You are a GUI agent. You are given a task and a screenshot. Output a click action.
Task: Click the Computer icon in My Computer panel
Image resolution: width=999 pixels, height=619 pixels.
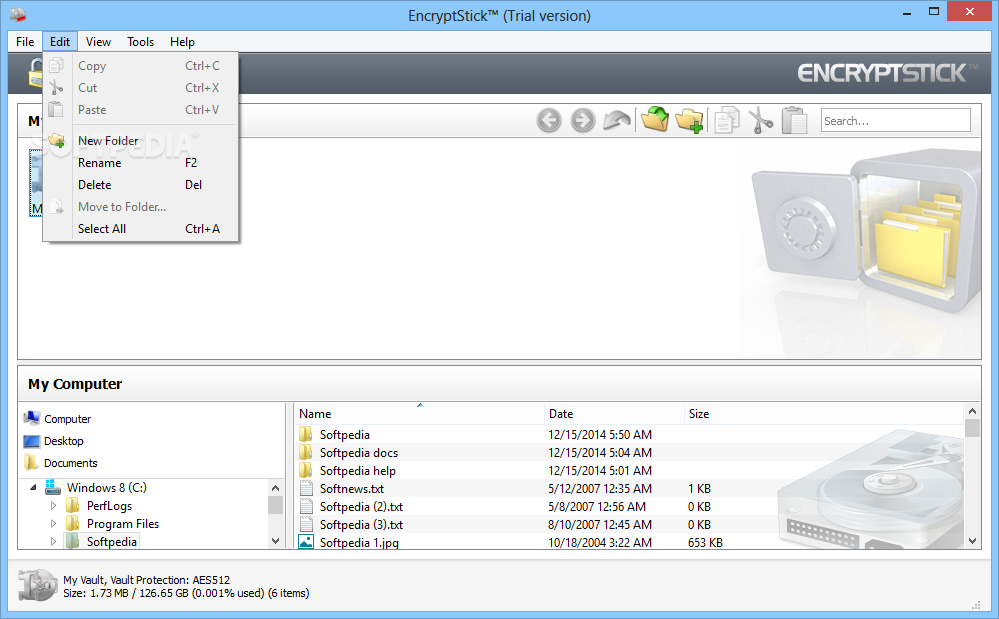point(32,418)
